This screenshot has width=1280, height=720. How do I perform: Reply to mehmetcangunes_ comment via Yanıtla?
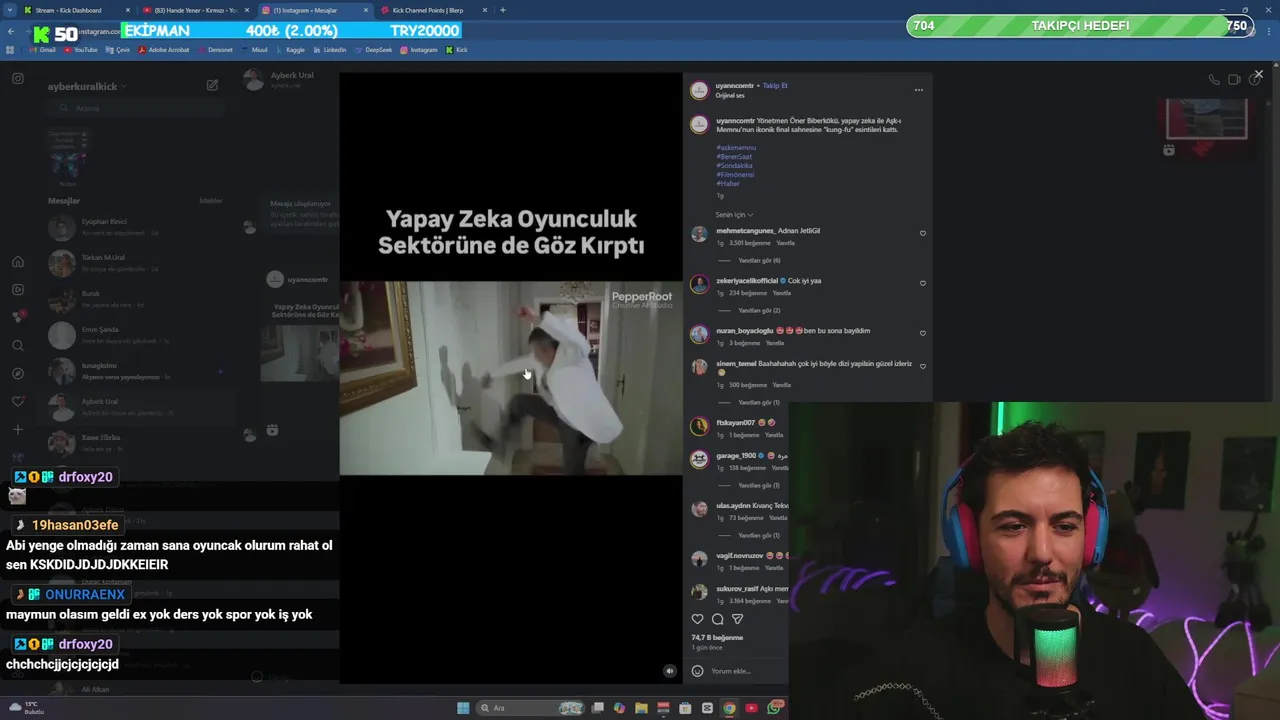[786, 243]
